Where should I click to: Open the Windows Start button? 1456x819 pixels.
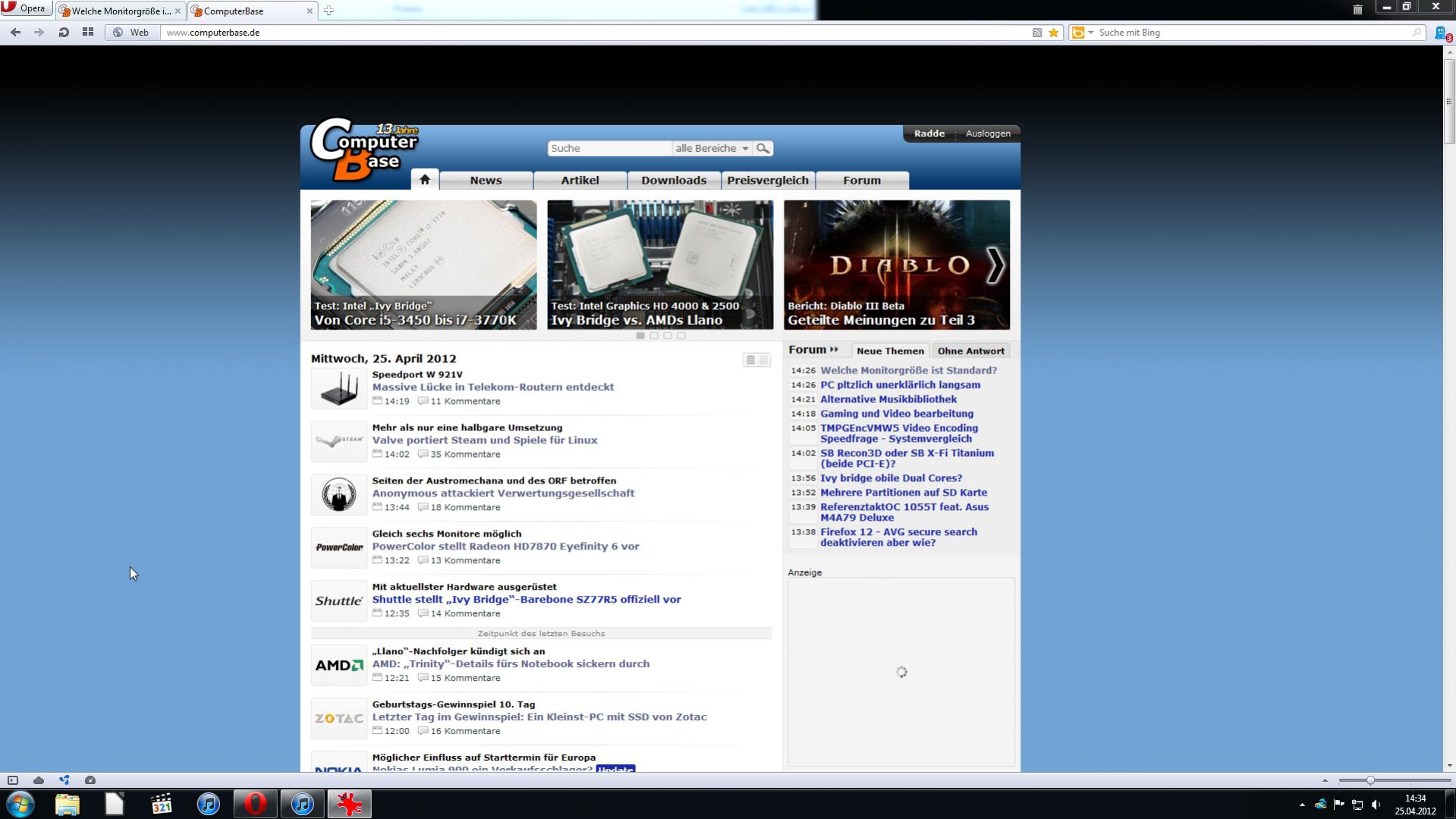point(20,804)
